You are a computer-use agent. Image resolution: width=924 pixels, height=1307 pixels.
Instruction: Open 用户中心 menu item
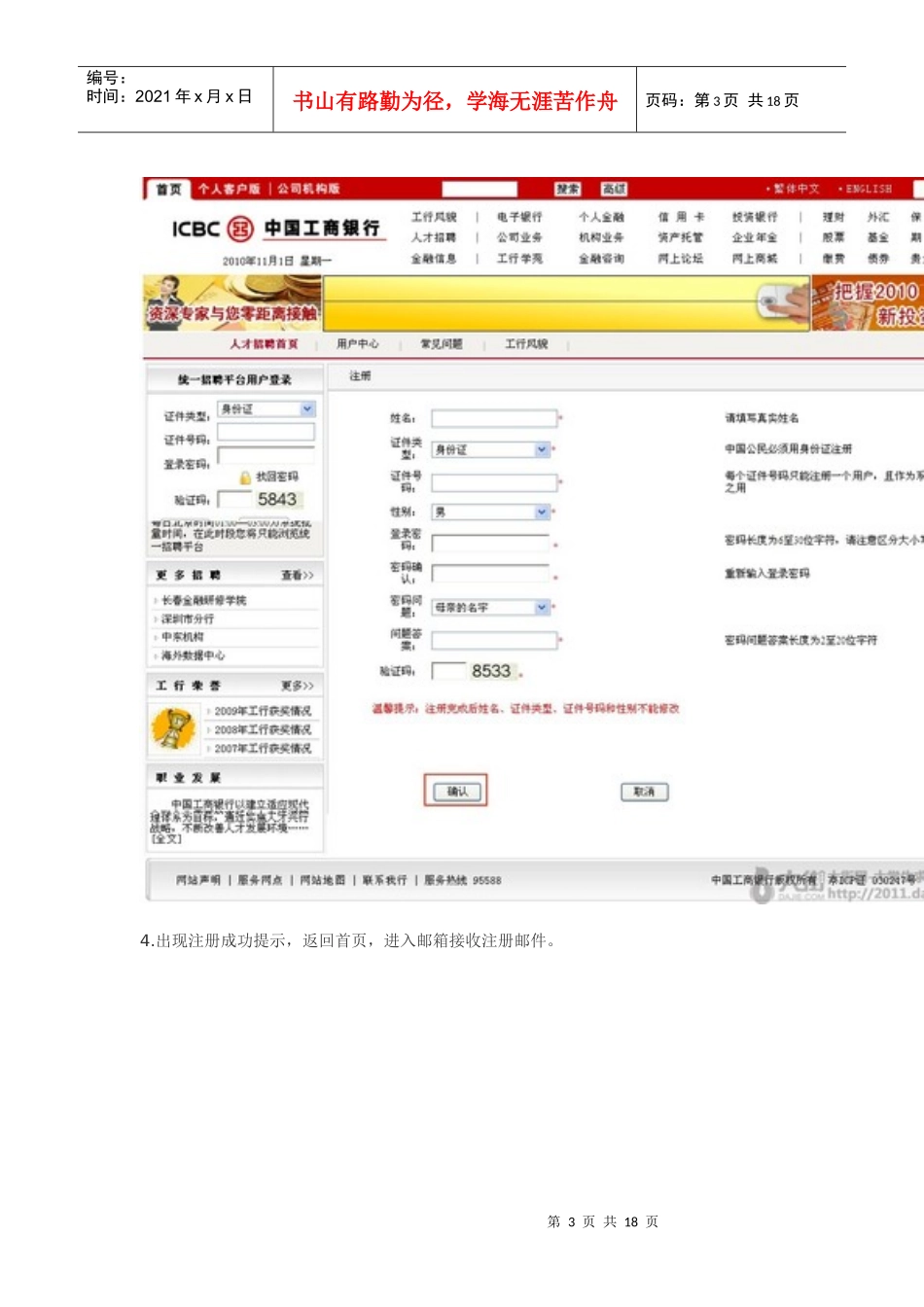pyautogui.click(x=358, y=344)
